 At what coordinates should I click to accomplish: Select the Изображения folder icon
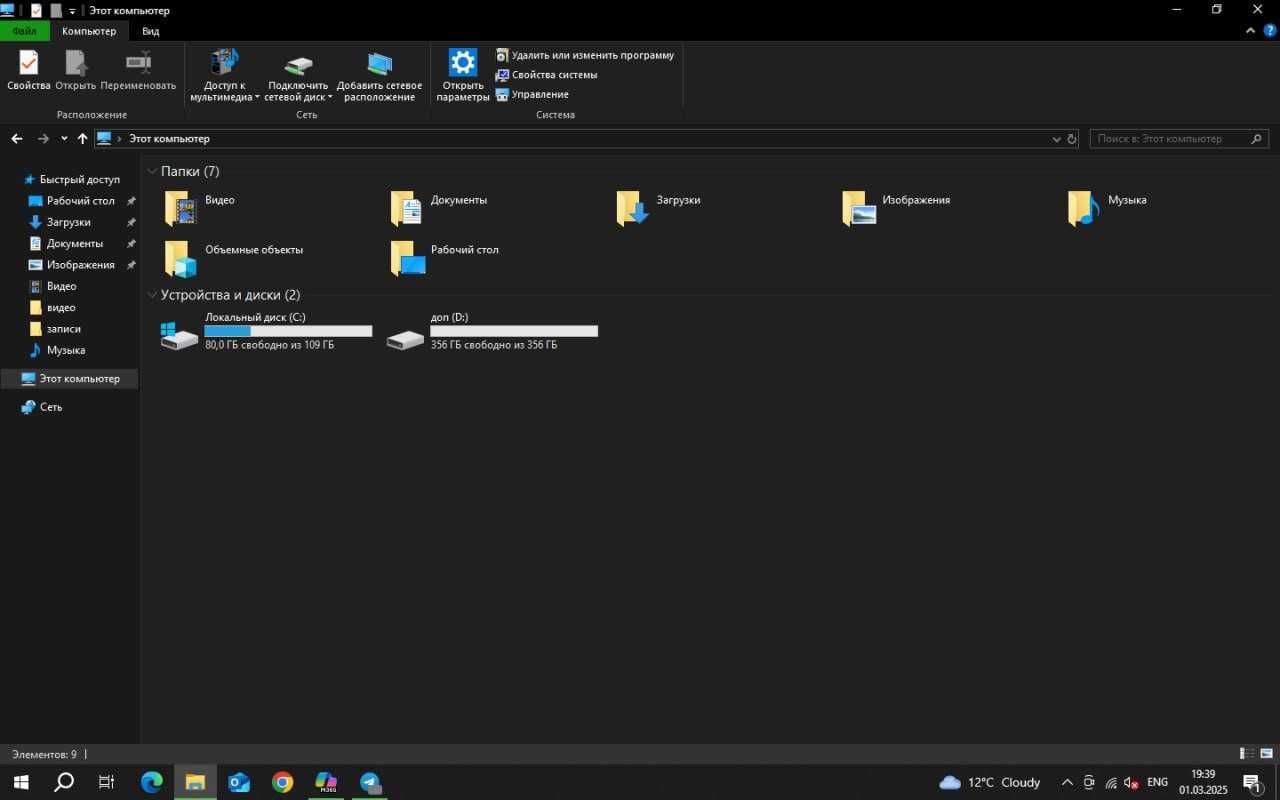point(859,208)
